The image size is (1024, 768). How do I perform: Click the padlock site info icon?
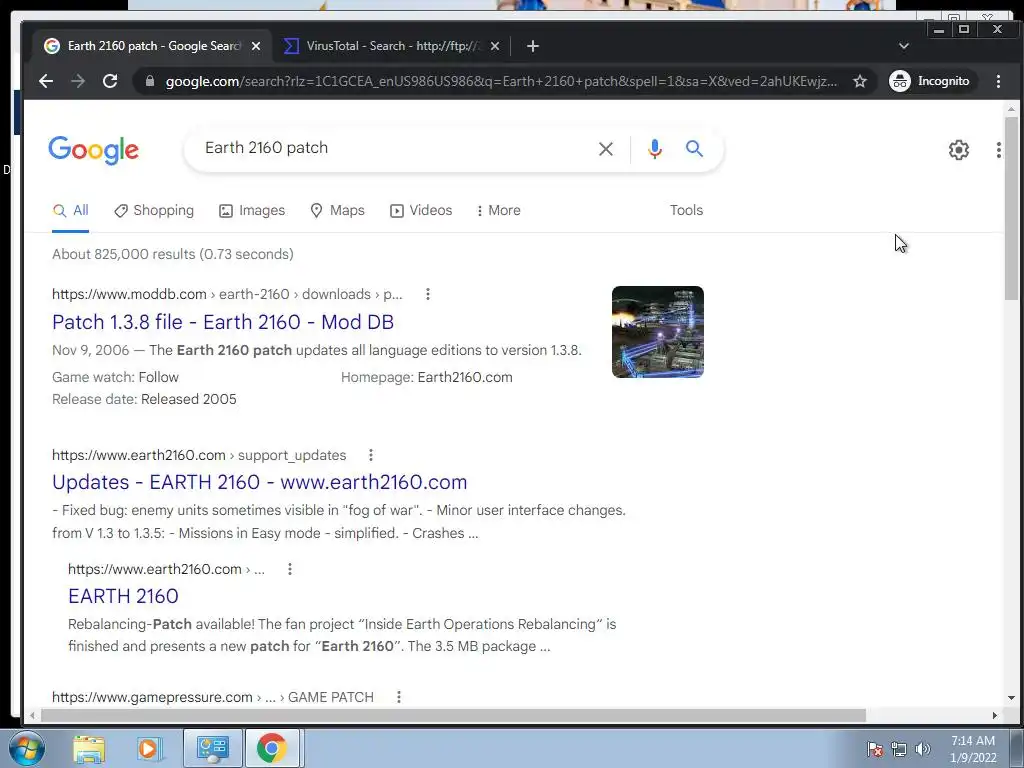point(150,82)
